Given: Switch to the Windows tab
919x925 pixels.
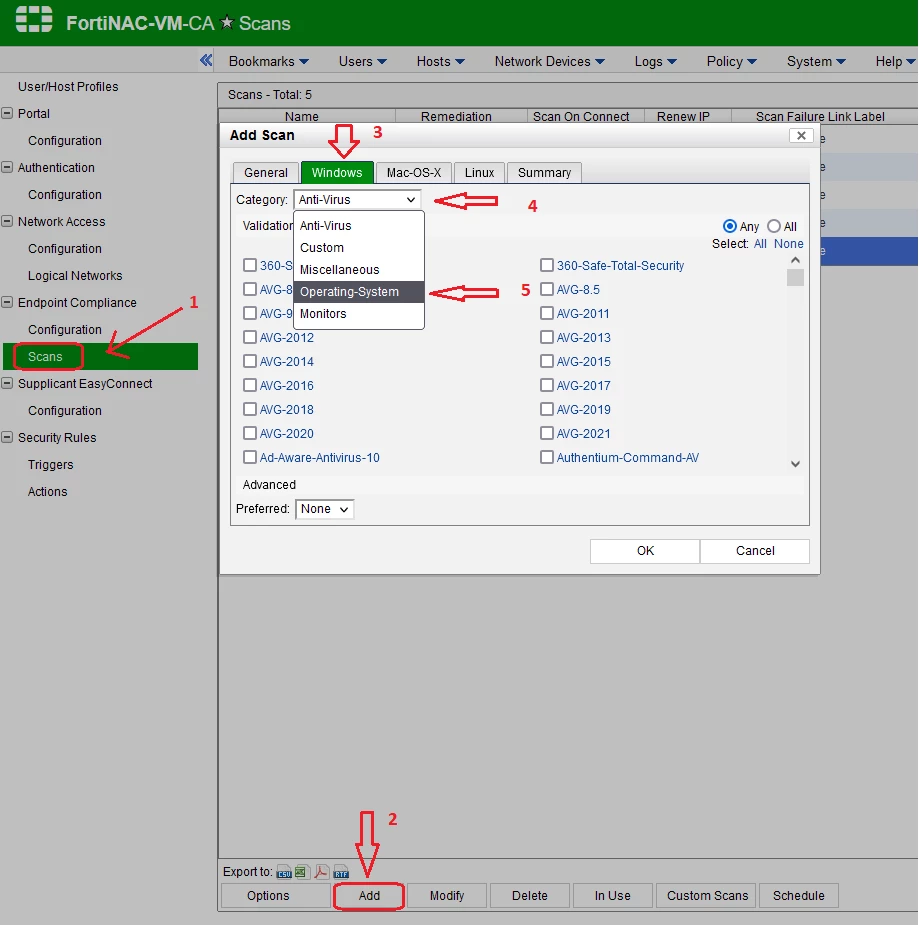Looking at the screenshot, I should point(337,173).
